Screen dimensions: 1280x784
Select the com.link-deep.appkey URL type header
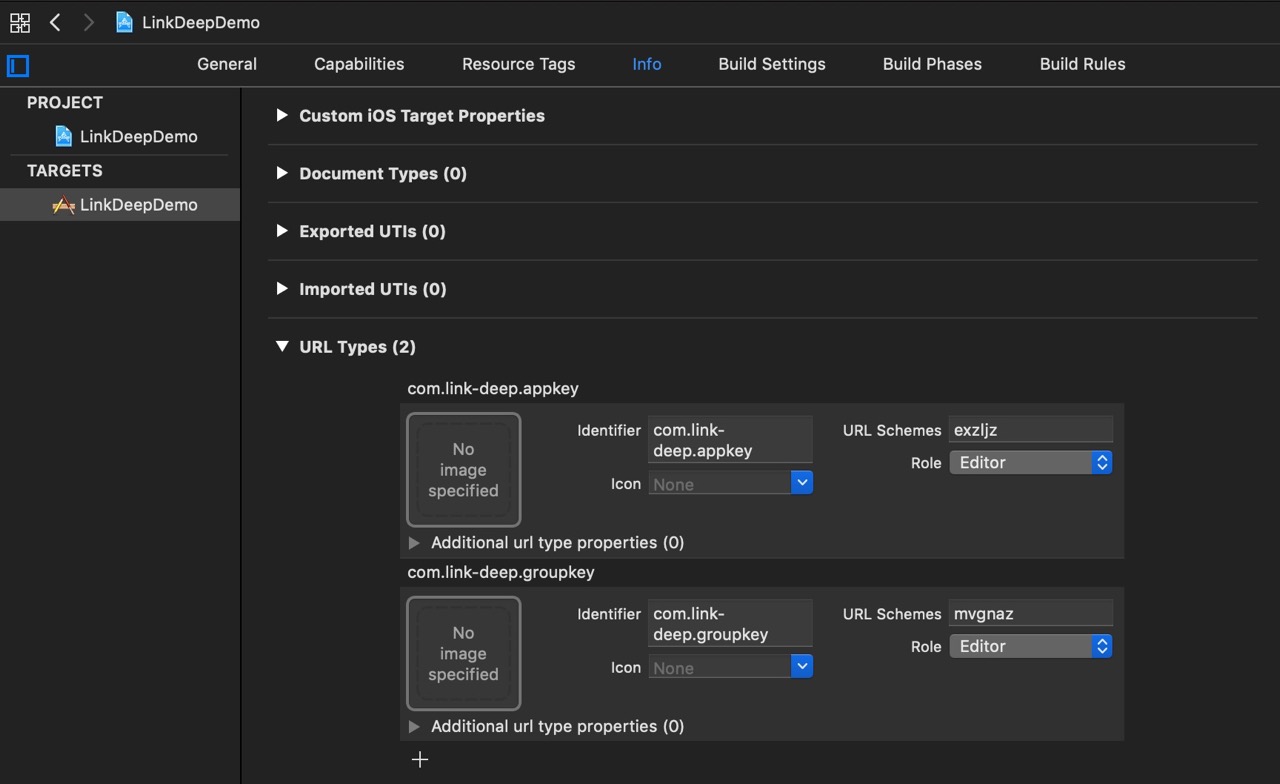(493, 388)
